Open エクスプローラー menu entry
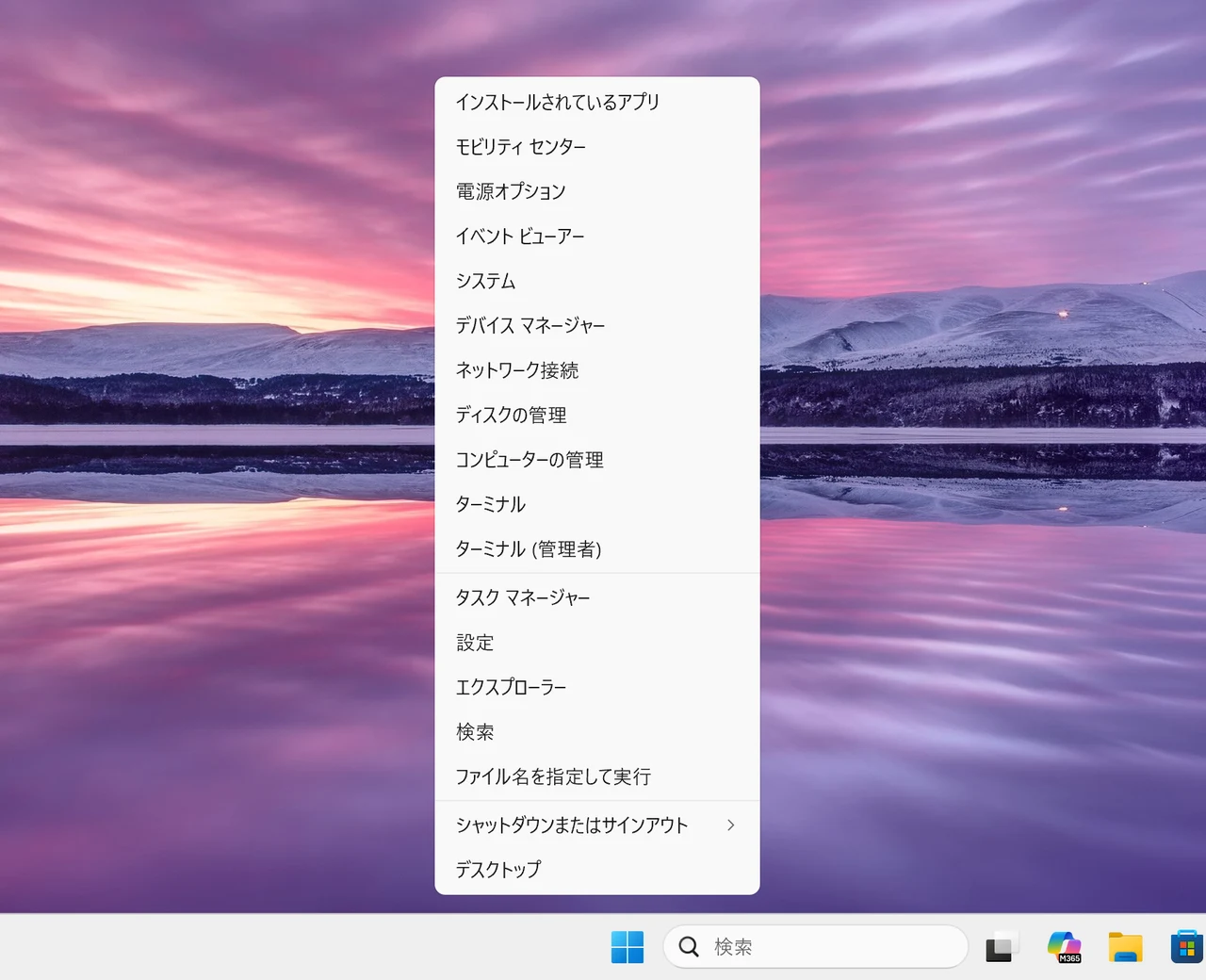Viewport: 1206px width, 980px height. pyautogui.click(x=597, y=688)
